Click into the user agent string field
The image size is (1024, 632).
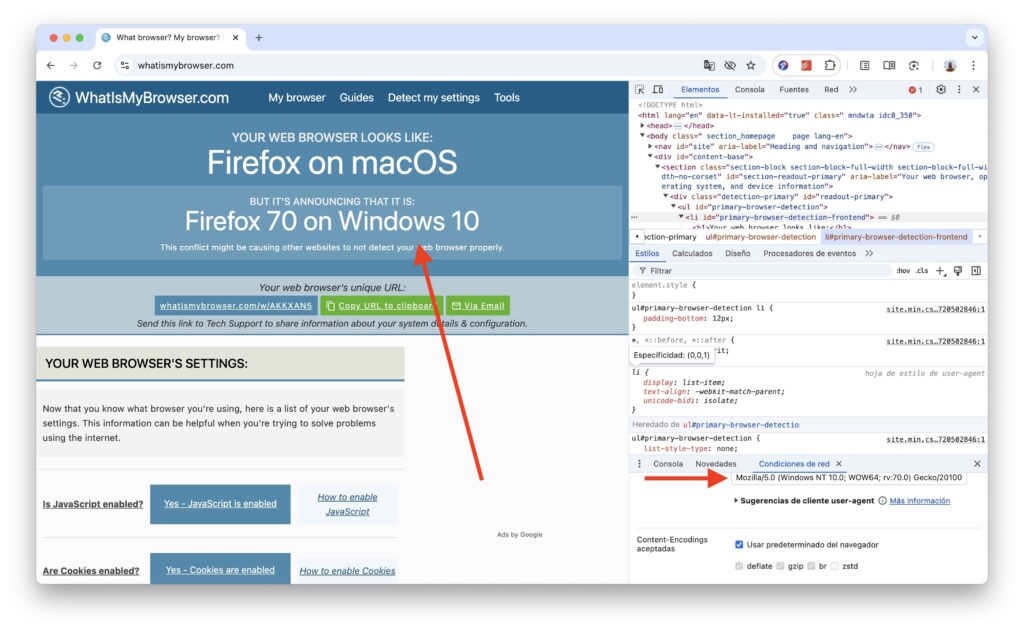click(848, 478)
